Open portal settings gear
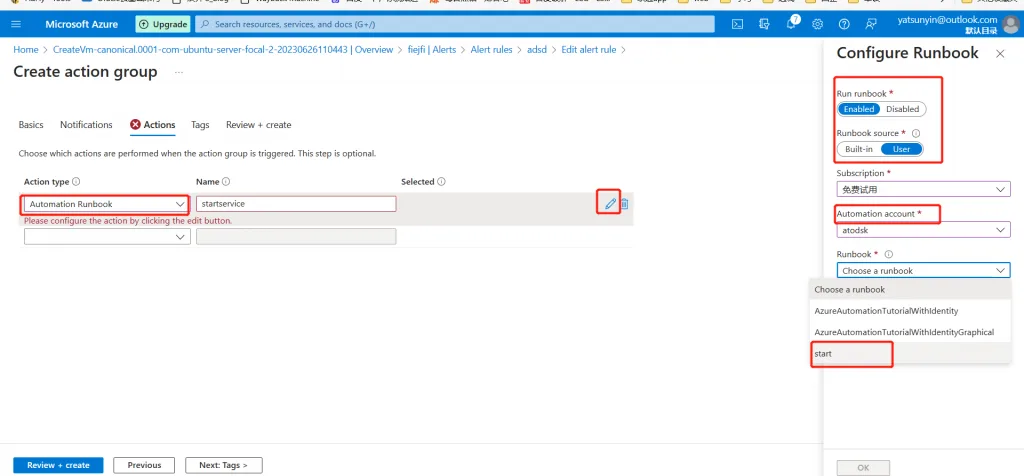1024x476 pixels. (x=817, y=24)
